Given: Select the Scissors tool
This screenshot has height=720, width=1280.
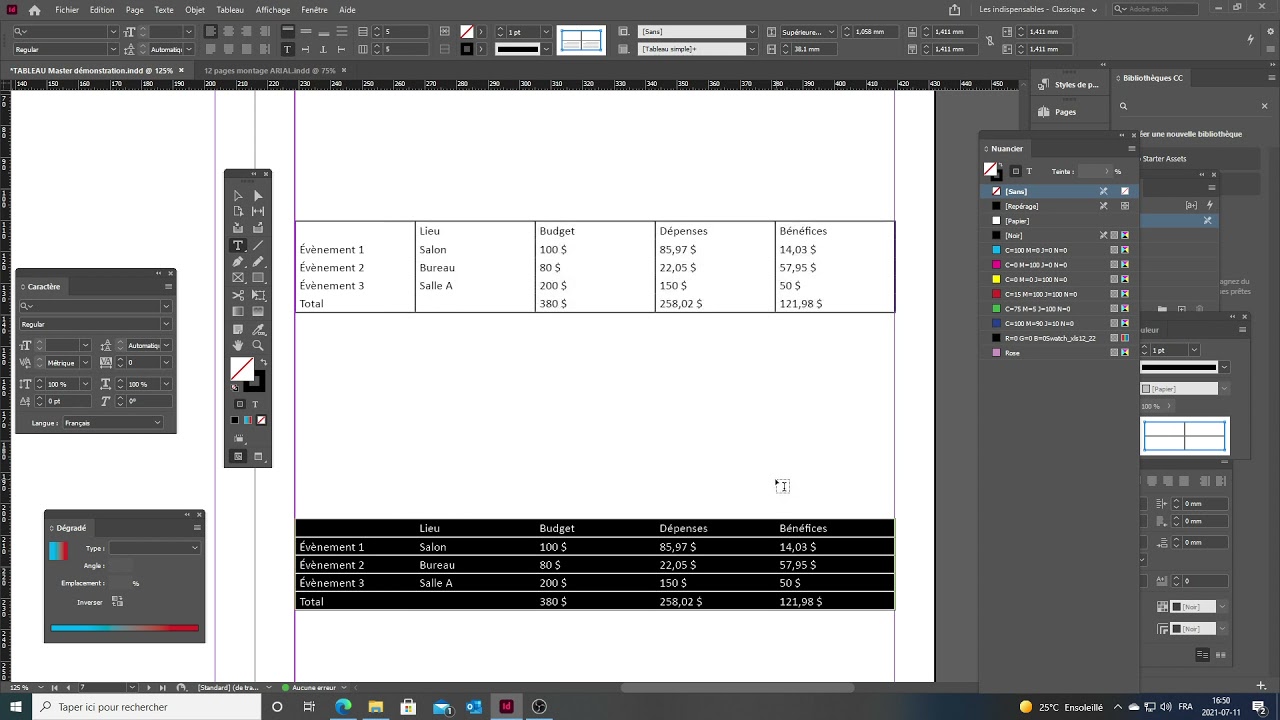Looking at the screenshot, I should pos(238,295).
